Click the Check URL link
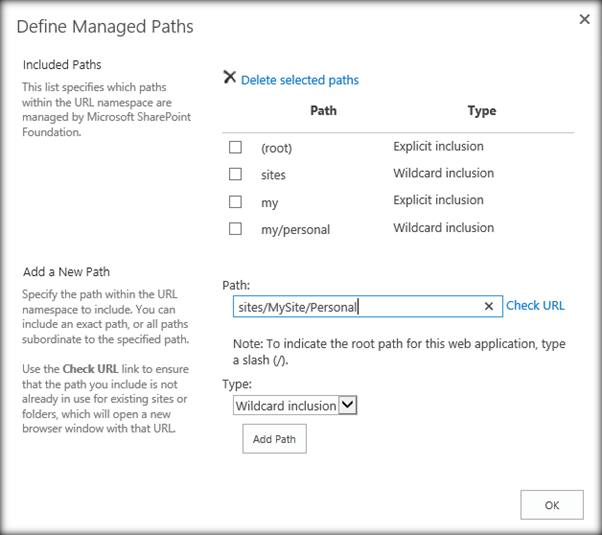 point(535,306)
